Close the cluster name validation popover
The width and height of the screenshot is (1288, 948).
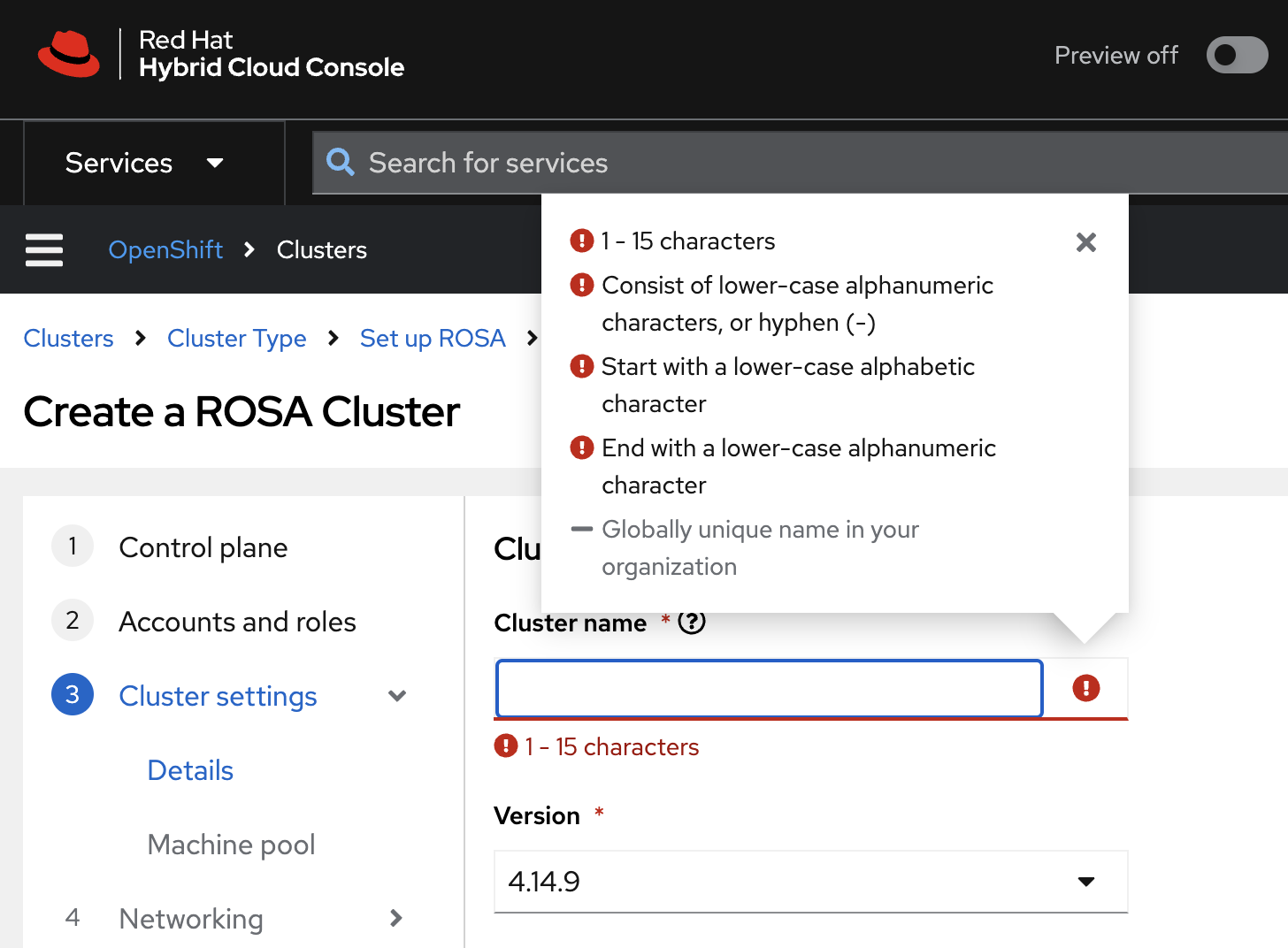coord(1085,242)
